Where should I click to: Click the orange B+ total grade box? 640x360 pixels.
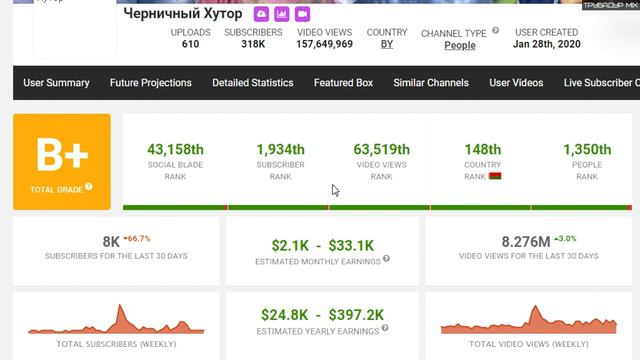click(x=62, y=162)
